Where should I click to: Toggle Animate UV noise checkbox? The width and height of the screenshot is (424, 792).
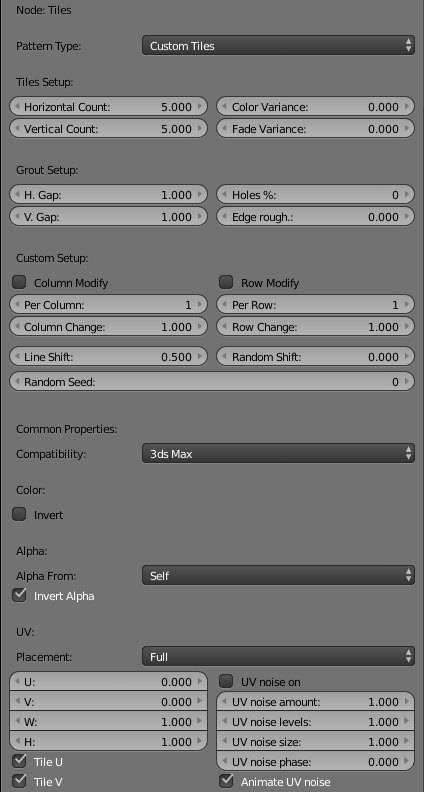226,781
